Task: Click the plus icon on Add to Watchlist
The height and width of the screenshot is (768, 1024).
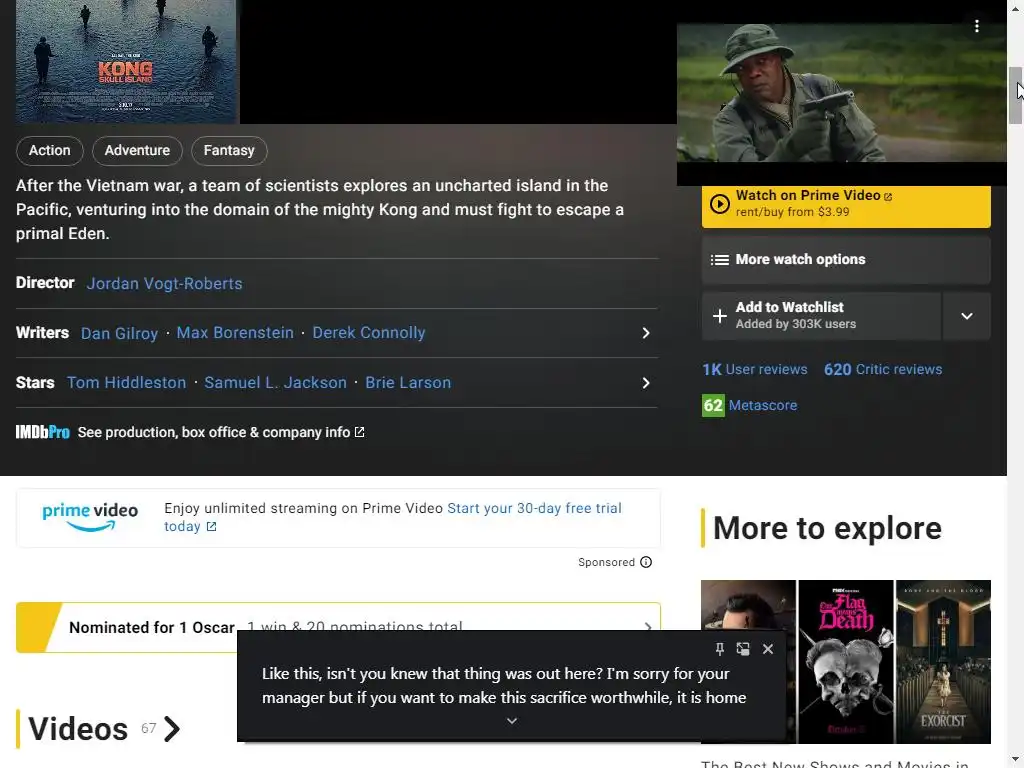Action: pyautogui.click(x=719, y=316)
